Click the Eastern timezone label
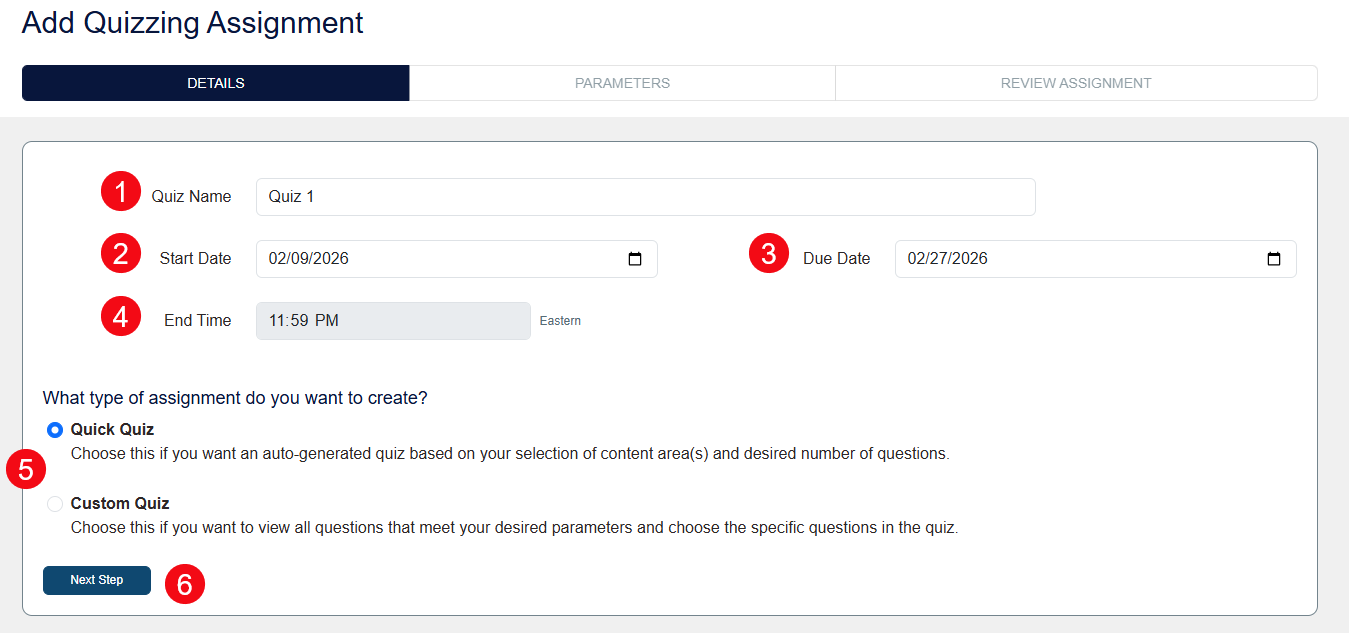Image resolution: width=1349 pixels, height=633 pixels. (560, 320)
